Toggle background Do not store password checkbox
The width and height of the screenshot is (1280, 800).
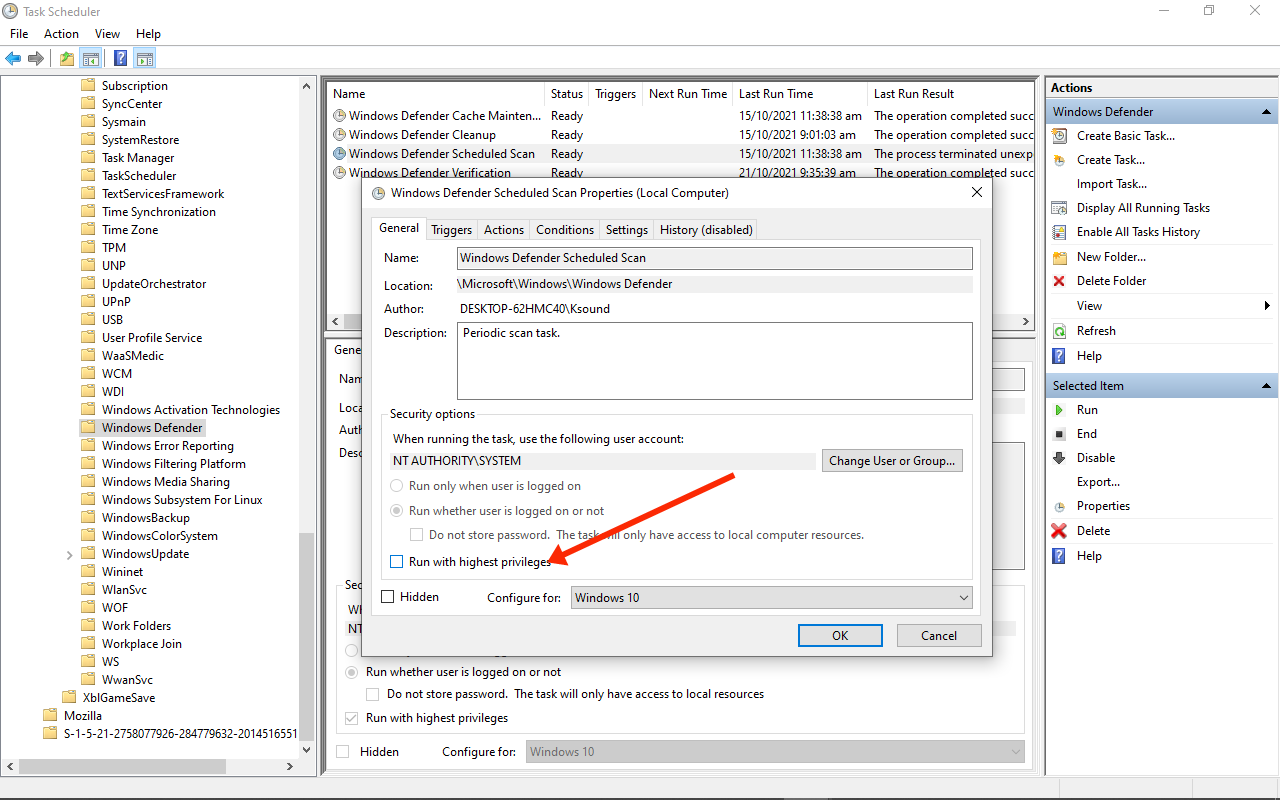pyautogui.click(x=373, y=694)
